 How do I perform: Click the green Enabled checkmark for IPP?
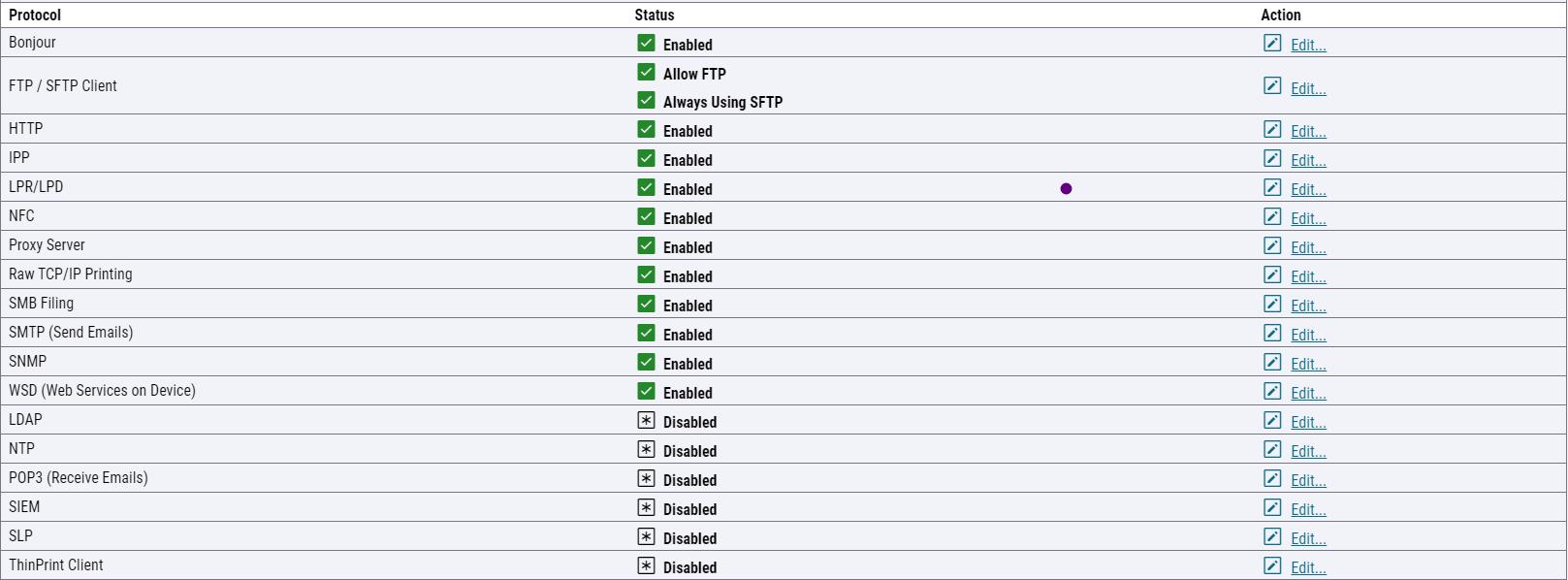pyautogui.click(x=646, y=158)
